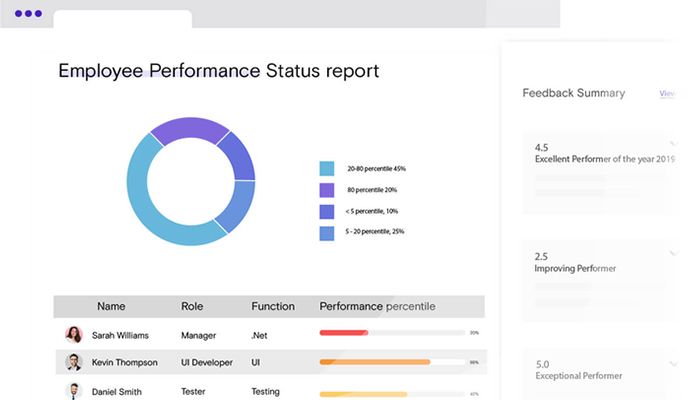
Task: Open the Sarah Williams name entry
Action: point(120,335)
